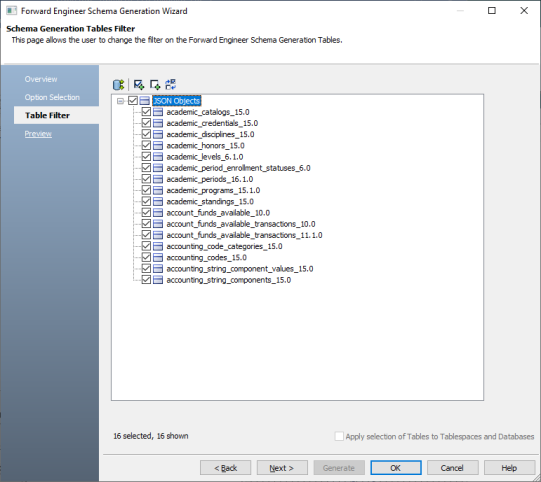
Task: Click the Next button
Action: pos(282,468)
